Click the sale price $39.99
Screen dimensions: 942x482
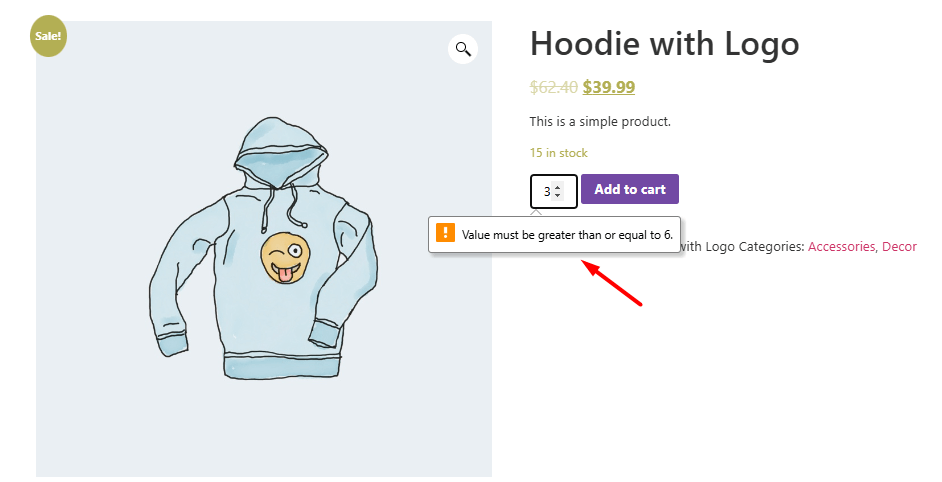(x=608, y=87)
